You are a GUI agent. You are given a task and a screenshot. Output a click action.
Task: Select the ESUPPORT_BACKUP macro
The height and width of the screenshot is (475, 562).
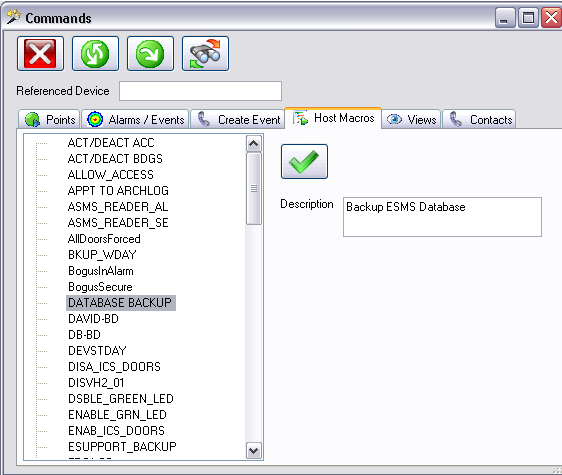pyautogui.click(x=122, y=446)
